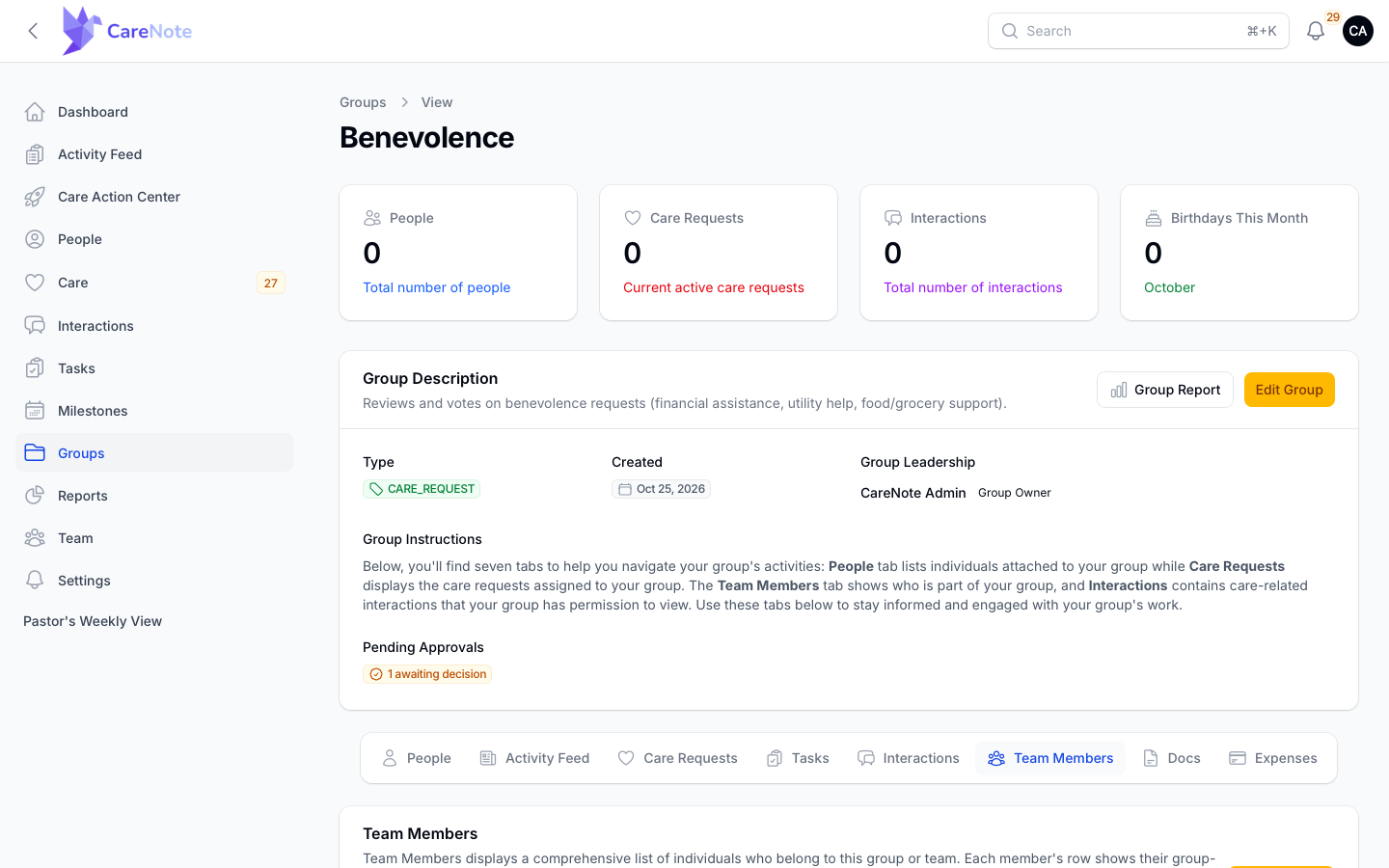Select the Tasks tab

(x=798, y=758)
